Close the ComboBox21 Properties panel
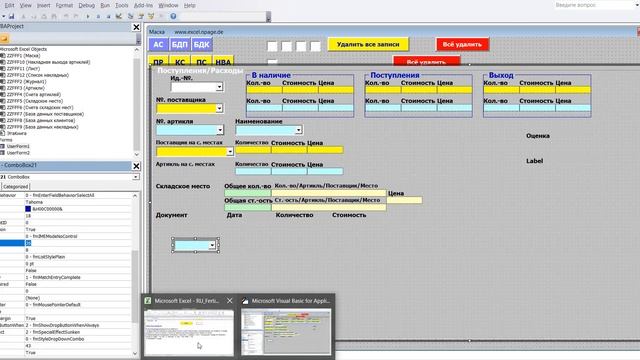The image size is (640, 360). click(x=136, y=166)
